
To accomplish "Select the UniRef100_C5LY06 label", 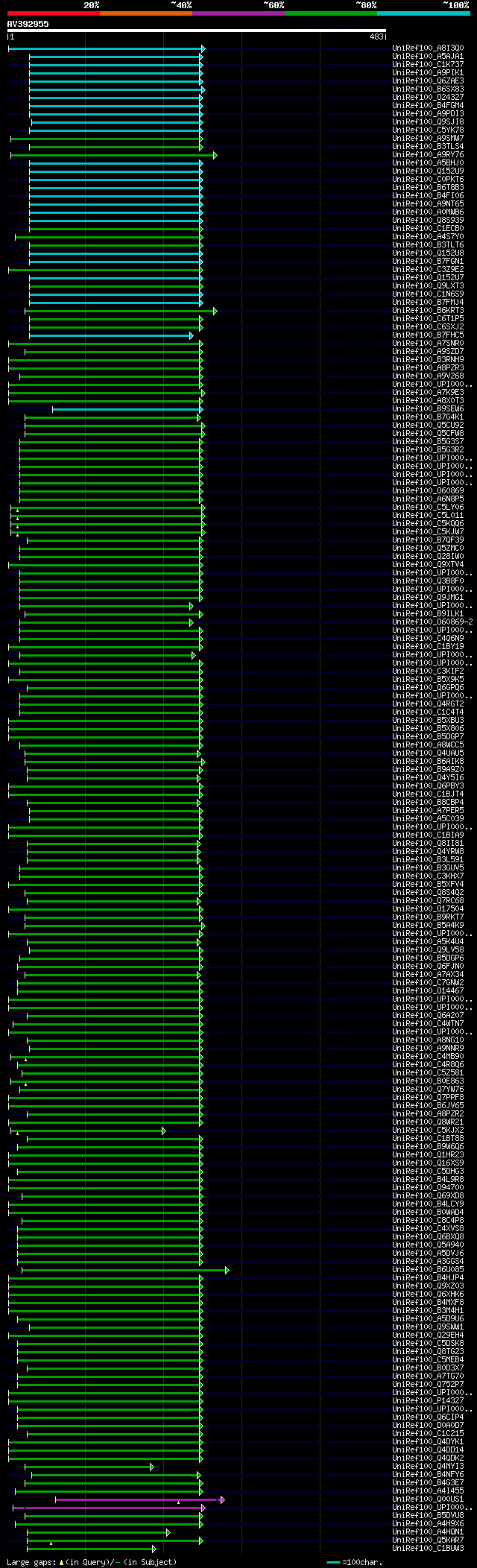I will 428,508.
